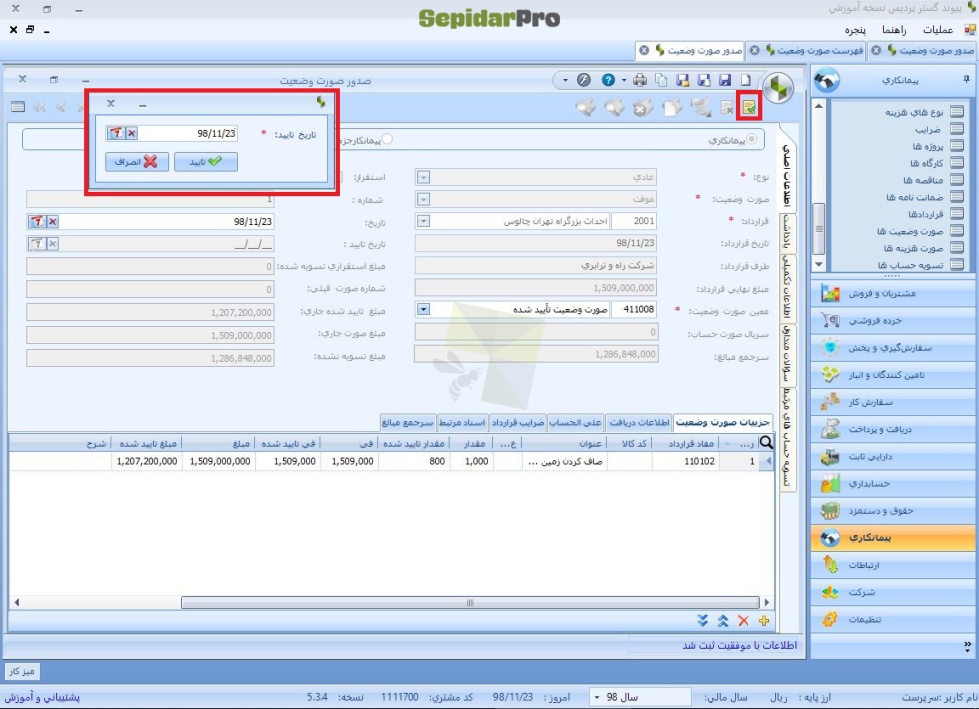Open calendar picker in confirmation date dialog
This screenshot has height=709, width=979.
[x=116, y=133]
